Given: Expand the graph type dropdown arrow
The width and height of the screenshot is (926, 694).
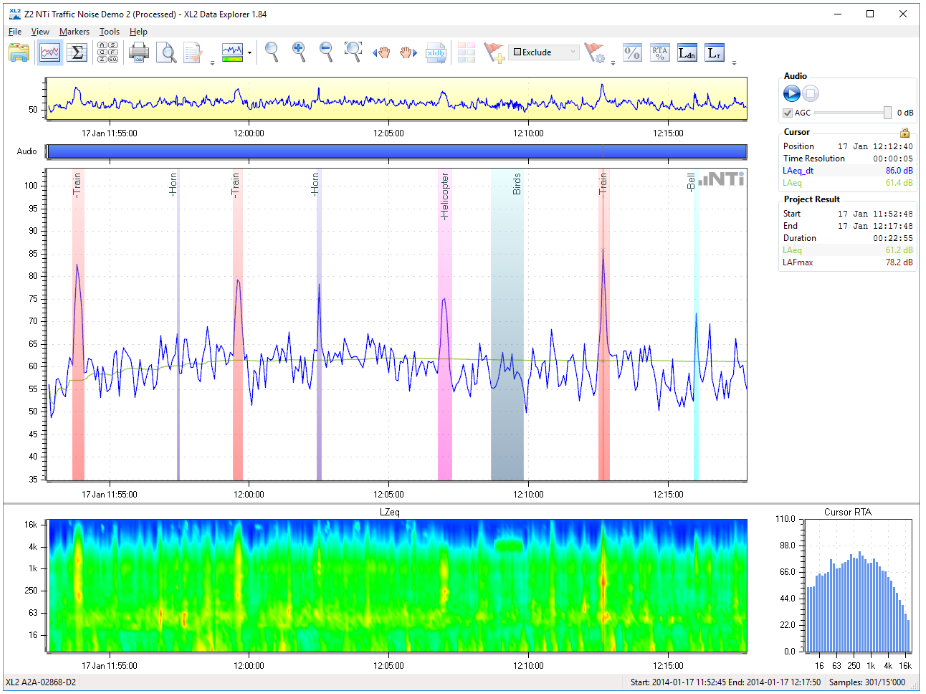Looking at the screenshot, I should (x=250, y=53).
